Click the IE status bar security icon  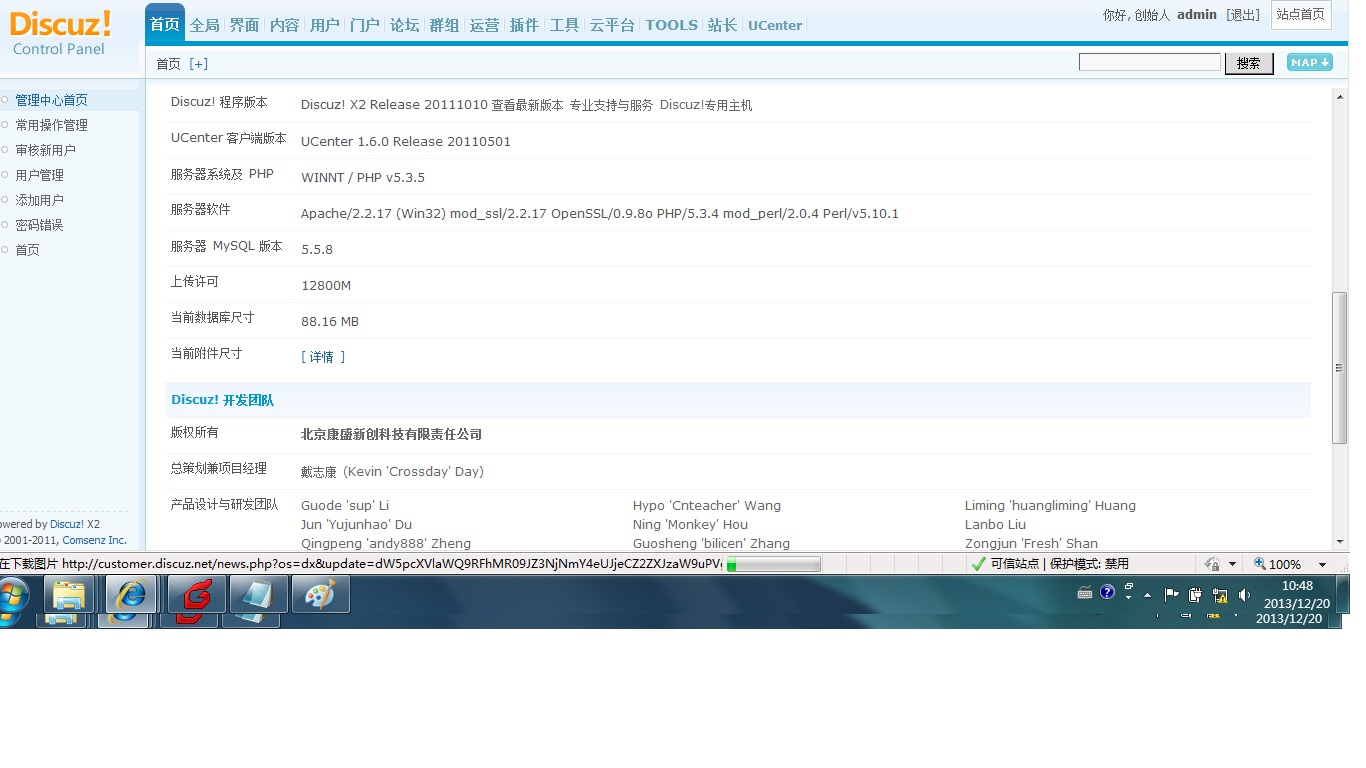[x=1212, y=564]
